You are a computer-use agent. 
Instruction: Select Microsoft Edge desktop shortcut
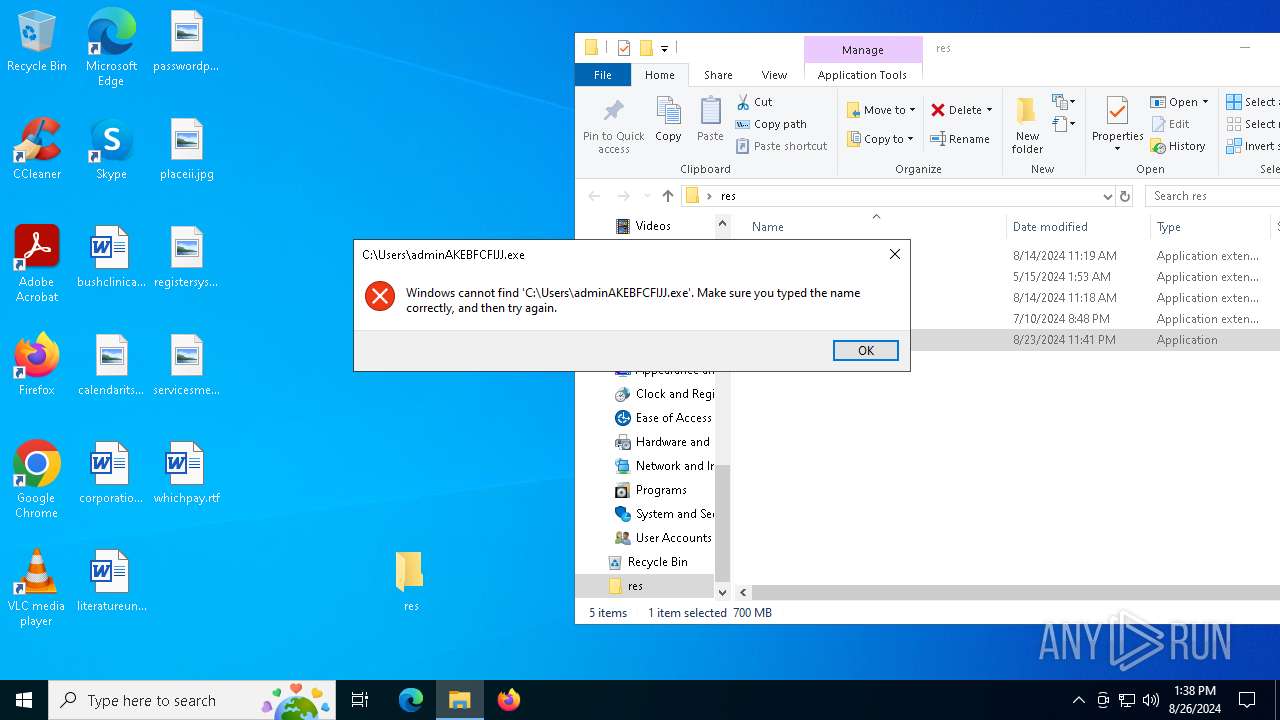[111, 48]
